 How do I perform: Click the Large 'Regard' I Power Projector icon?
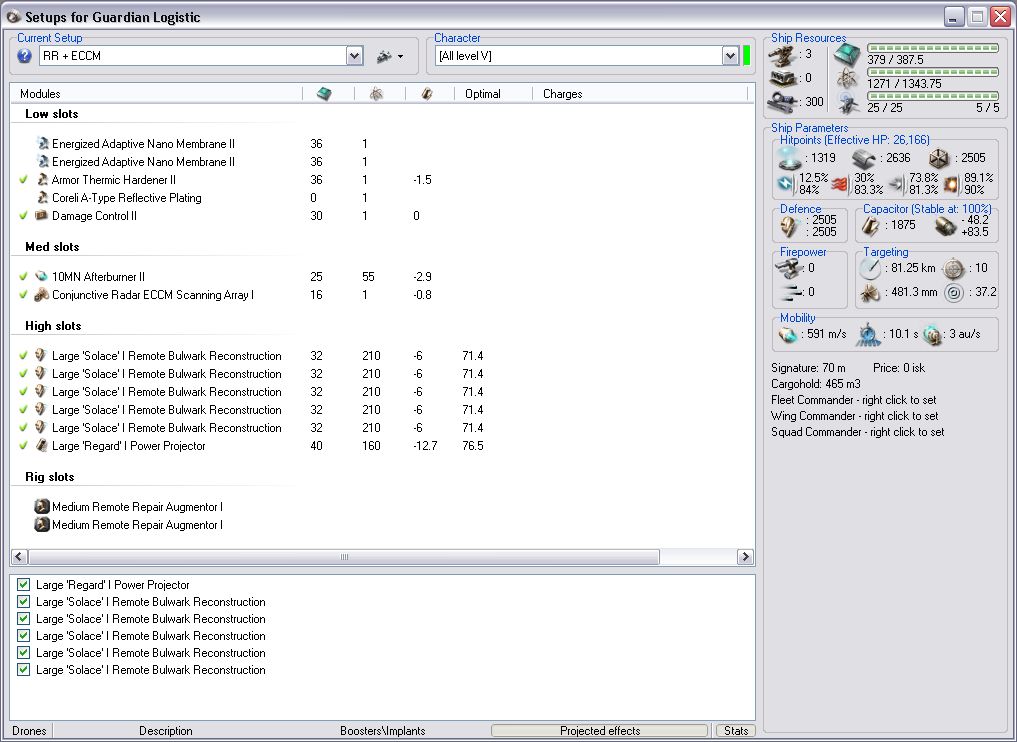point(41,446)
